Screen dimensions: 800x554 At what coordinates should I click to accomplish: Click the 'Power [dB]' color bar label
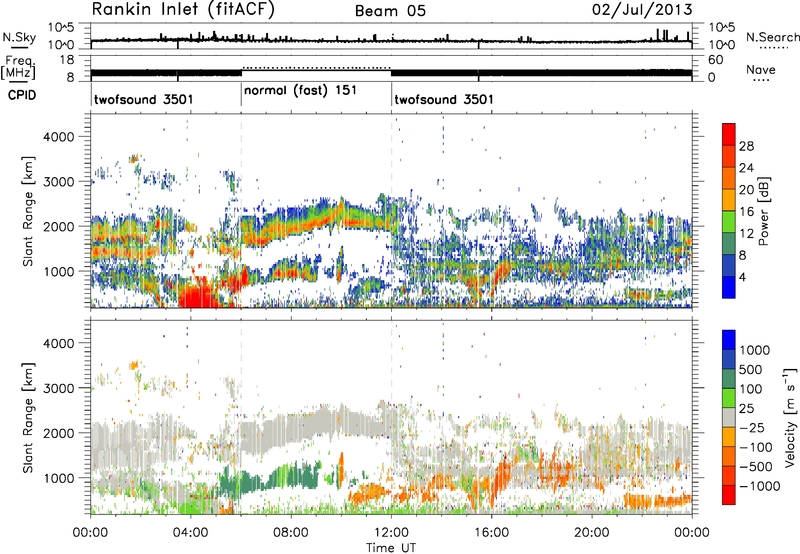click(764, 211)
